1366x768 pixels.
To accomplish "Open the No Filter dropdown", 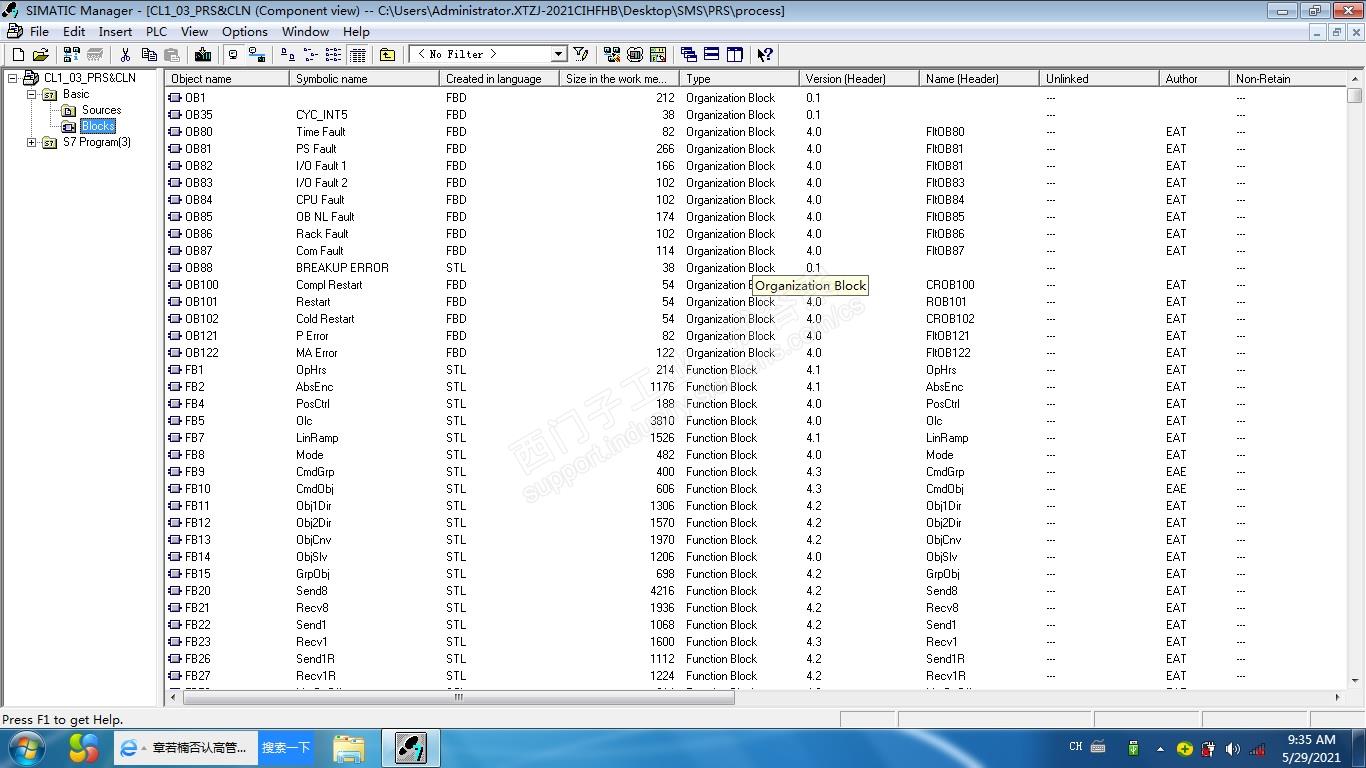I will click(559, 54).
